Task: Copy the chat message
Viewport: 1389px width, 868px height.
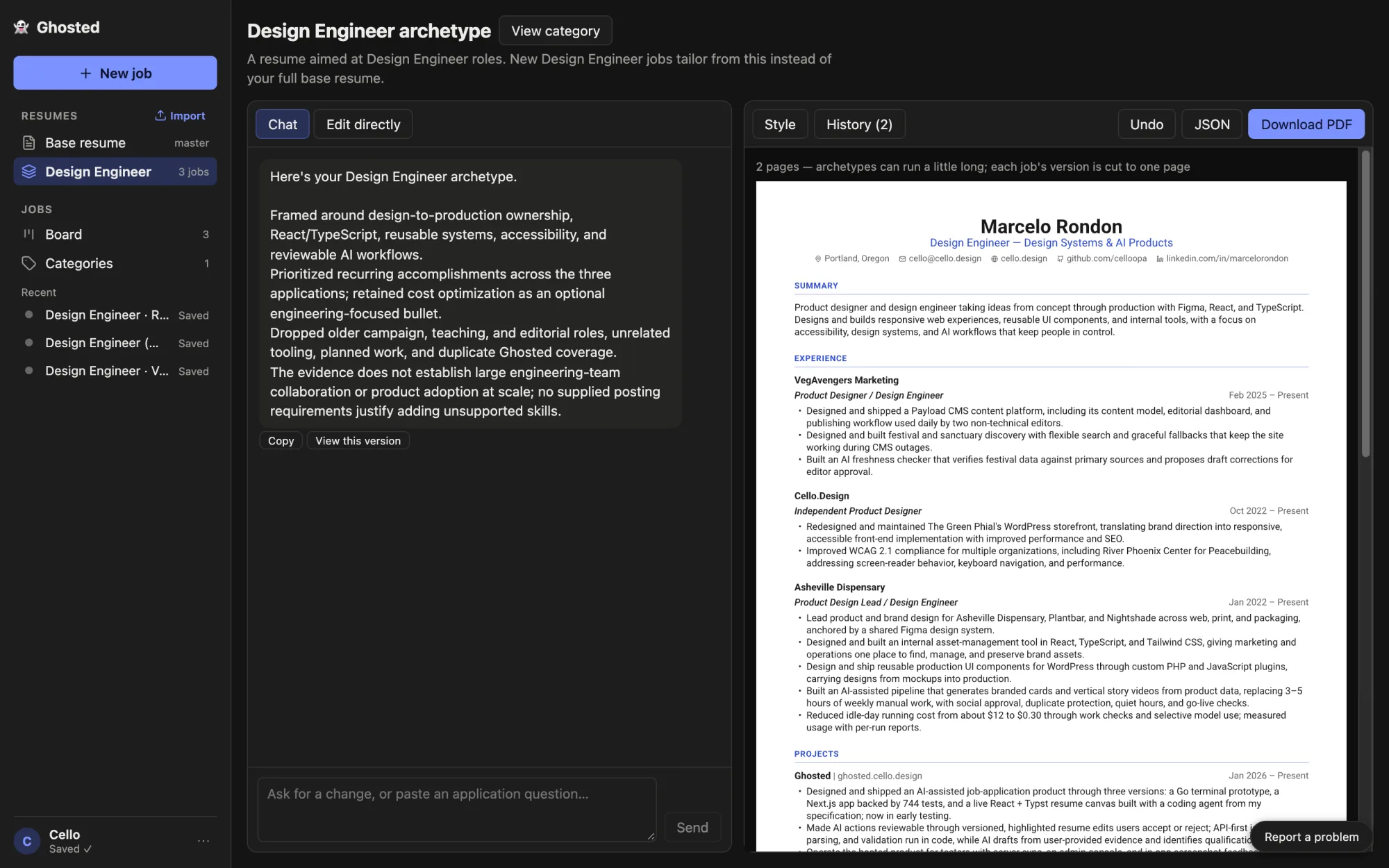Action: click(x=281, y=441)
